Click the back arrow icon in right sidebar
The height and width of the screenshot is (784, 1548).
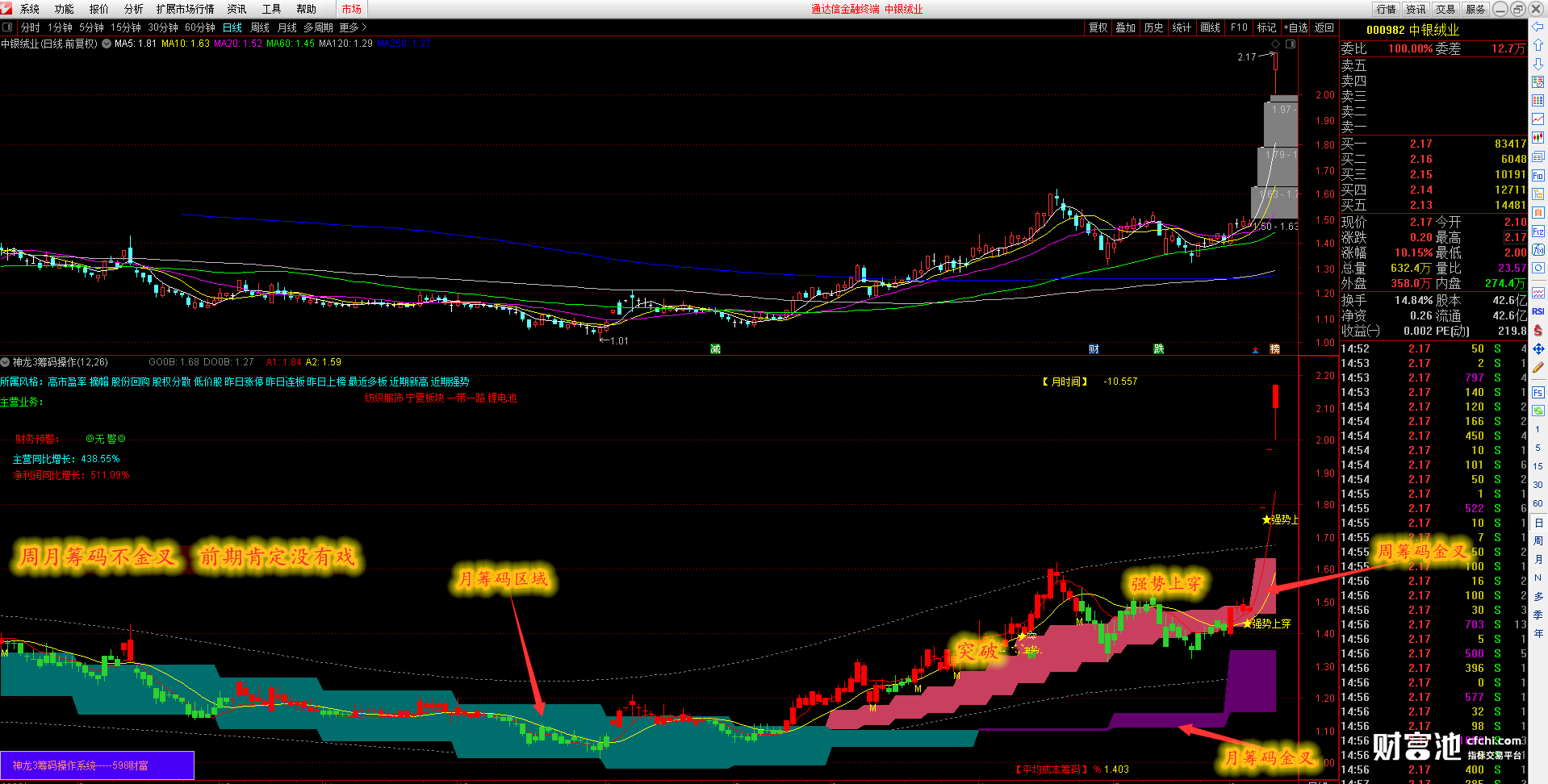(x=1538, y=27)
